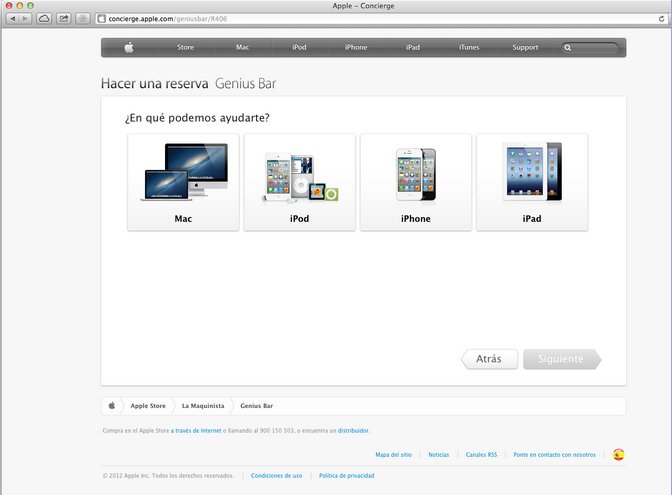
Task: Open iPhone in navigation bar
Action: (356, 48)
